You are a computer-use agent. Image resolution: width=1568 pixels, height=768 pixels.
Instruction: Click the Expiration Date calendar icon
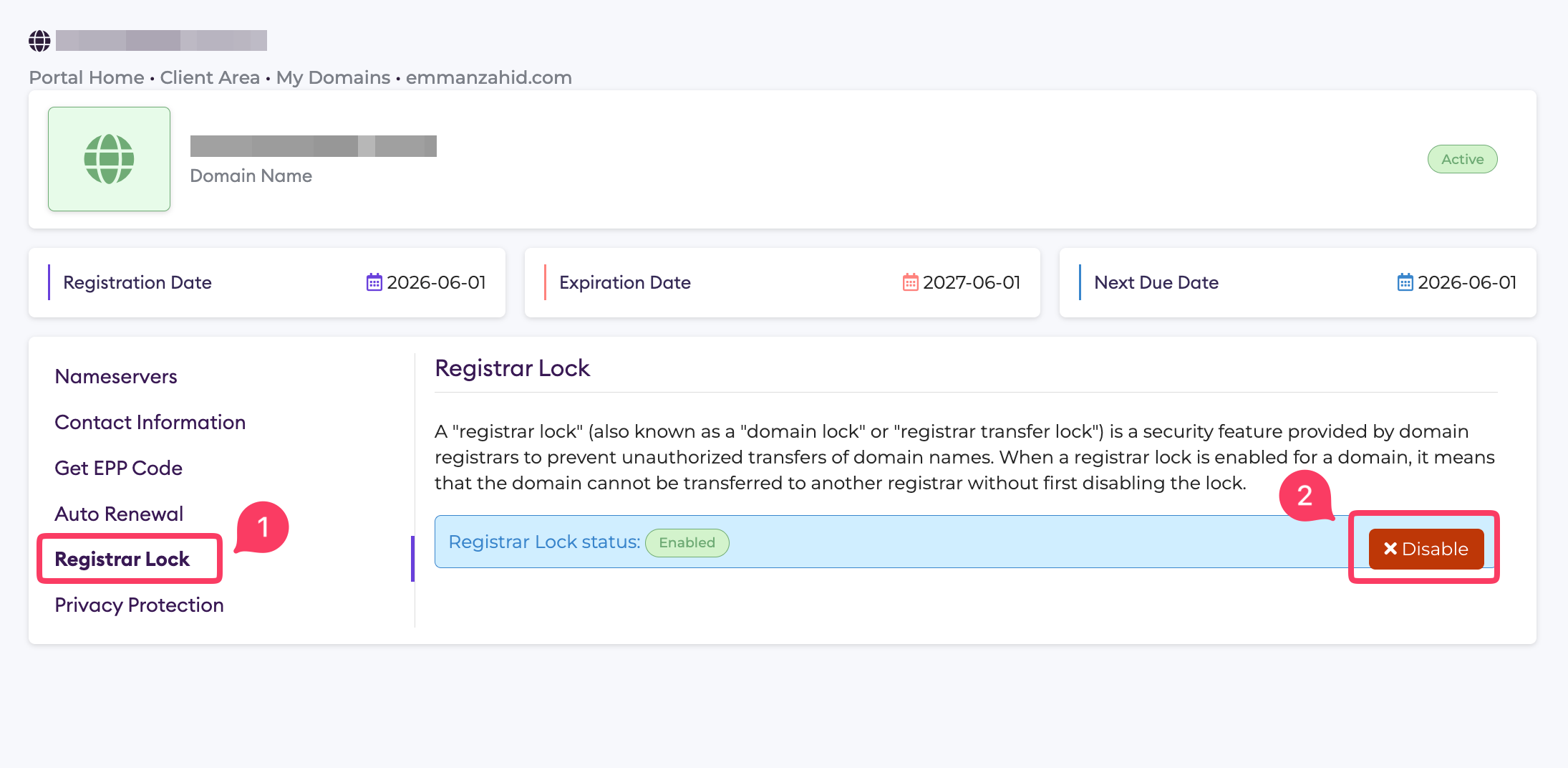pos(910,282)
